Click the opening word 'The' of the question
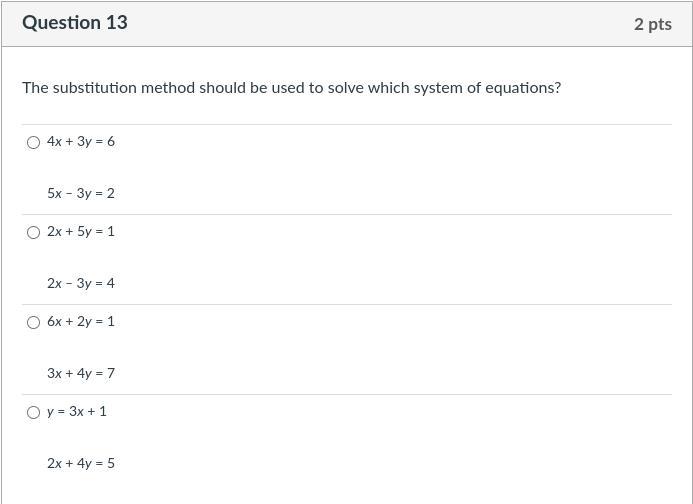Screen dimensions: 693x504 (x=35, y=88)
